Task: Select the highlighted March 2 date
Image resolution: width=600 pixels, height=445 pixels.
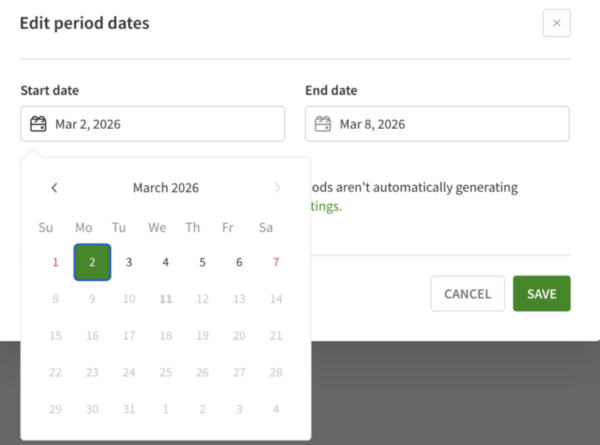Action: [x=92, y=262]
